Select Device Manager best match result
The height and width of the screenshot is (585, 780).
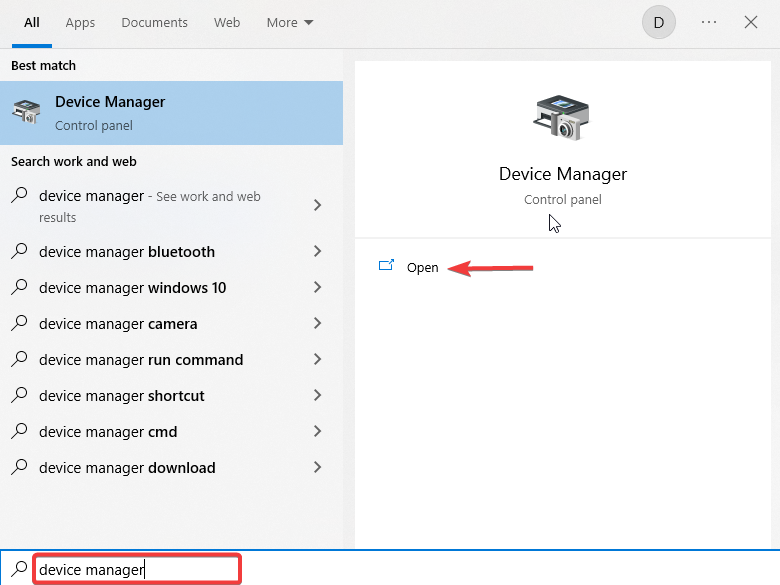[172, 113]
